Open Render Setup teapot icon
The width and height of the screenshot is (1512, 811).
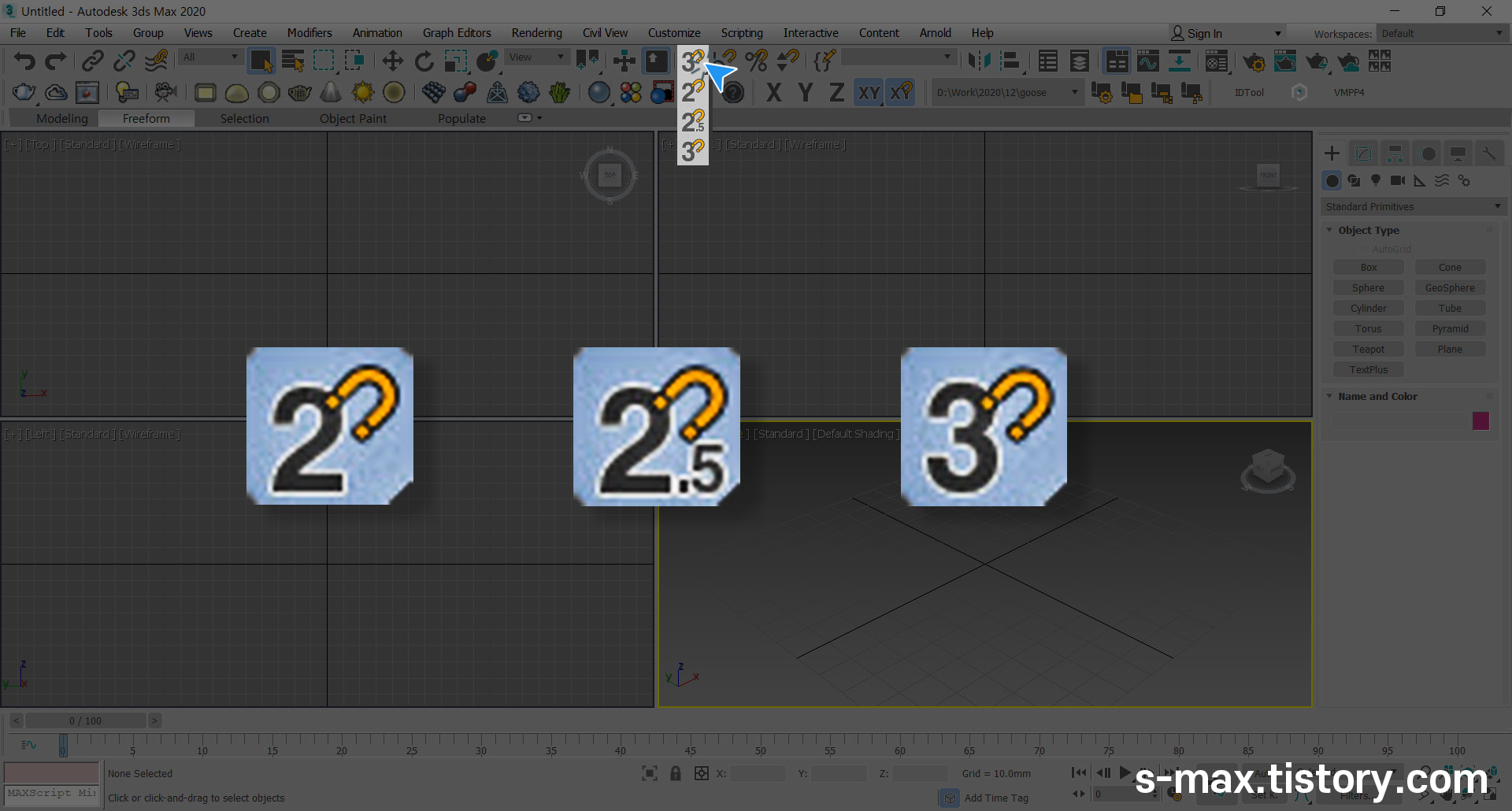click(1254, 61)
